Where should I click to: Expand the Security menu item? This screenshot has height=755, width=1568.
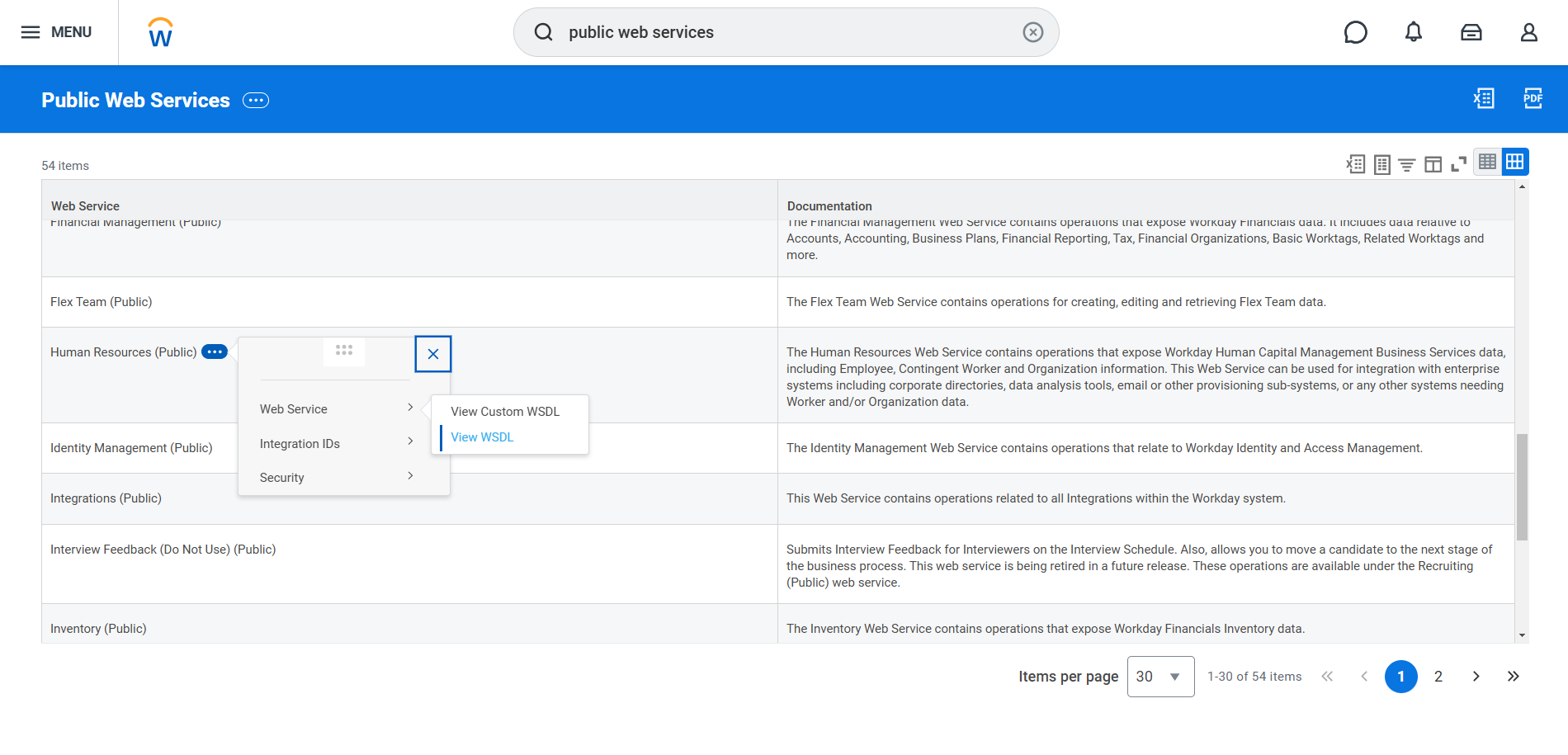tap(336, 478)
